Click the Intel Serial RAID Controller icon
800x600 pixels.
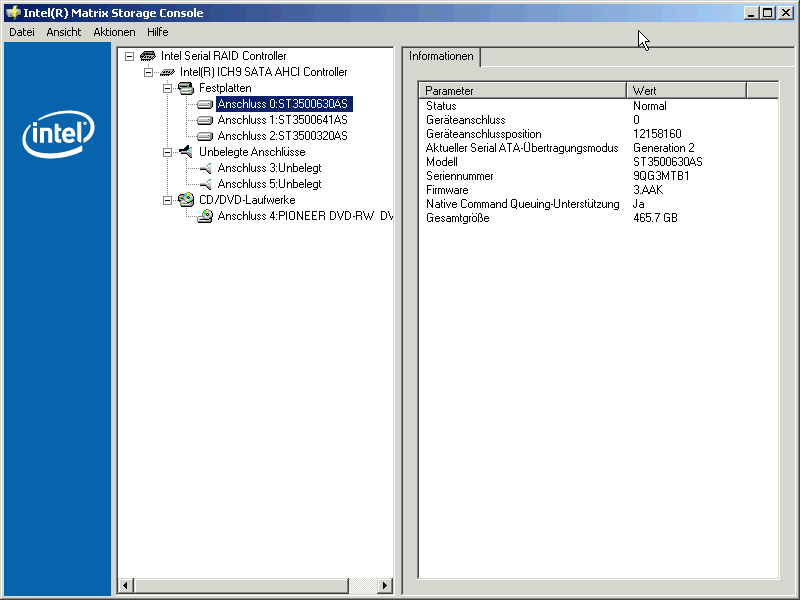click(148, 56)
